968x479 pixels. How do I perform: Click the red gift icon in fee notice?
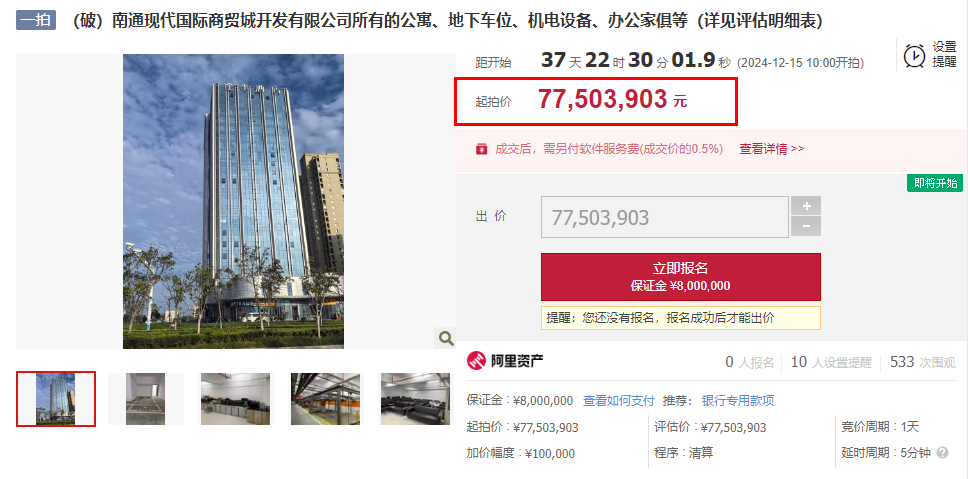tap(481, 149)
